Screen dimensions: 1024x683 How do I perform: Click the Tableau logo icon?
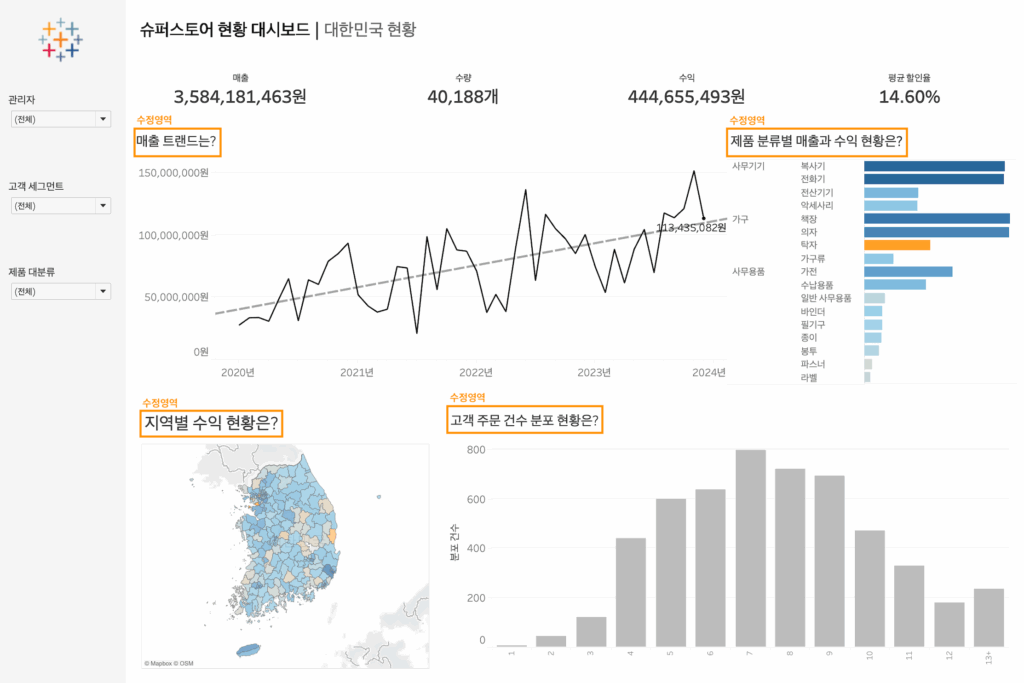coord(60,39)
